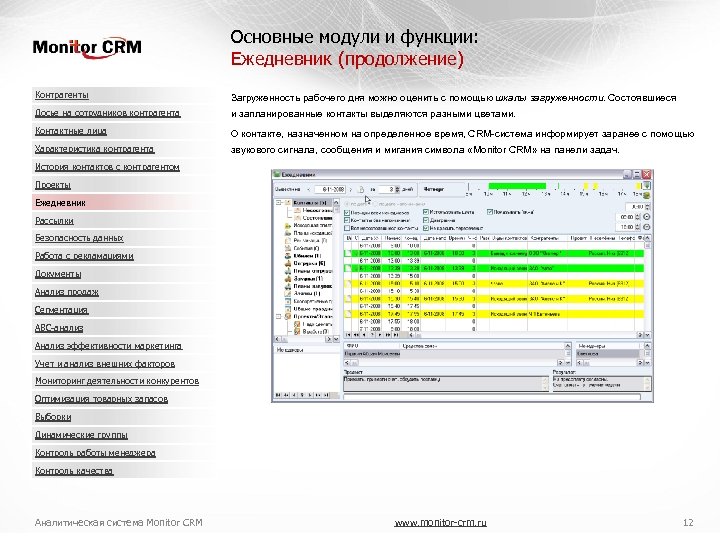Toggle the checkbox directly below Диаграмма
The image size is (720, 540).
tap(426, 228)
